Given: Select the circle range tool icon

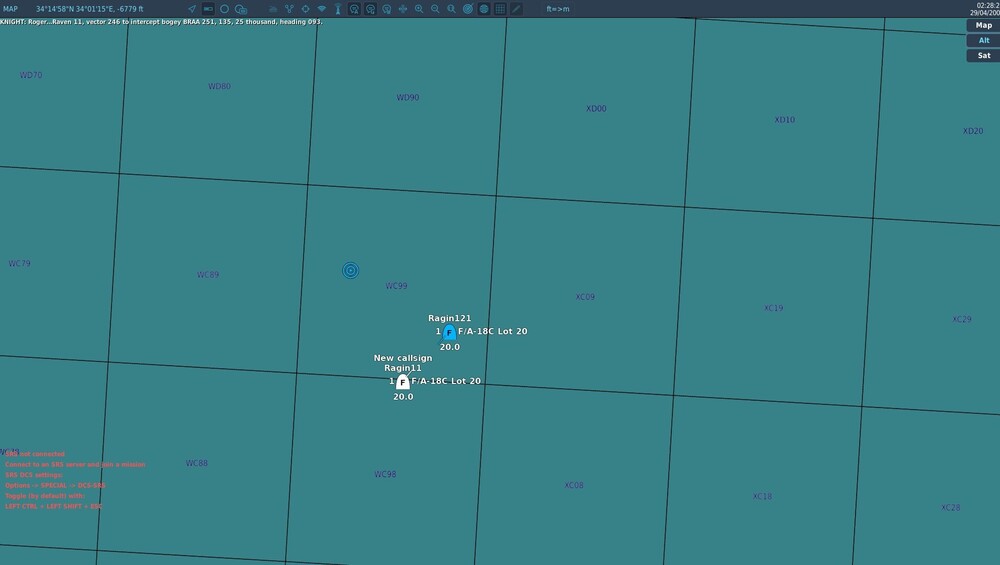Looking at the screenshot, I should 224,9.
